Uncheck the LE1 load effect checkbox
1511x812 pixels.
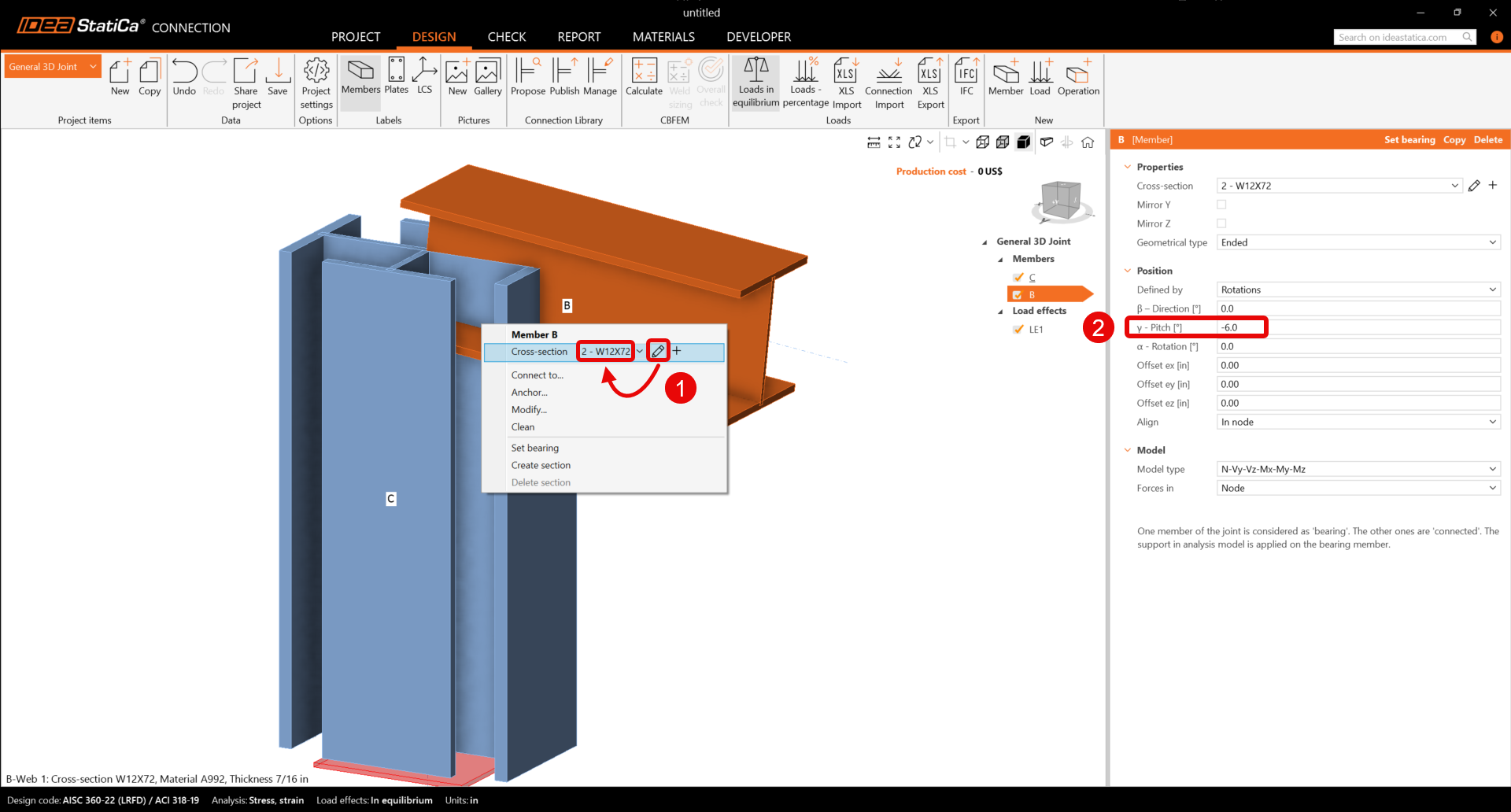pos(1018,329)
